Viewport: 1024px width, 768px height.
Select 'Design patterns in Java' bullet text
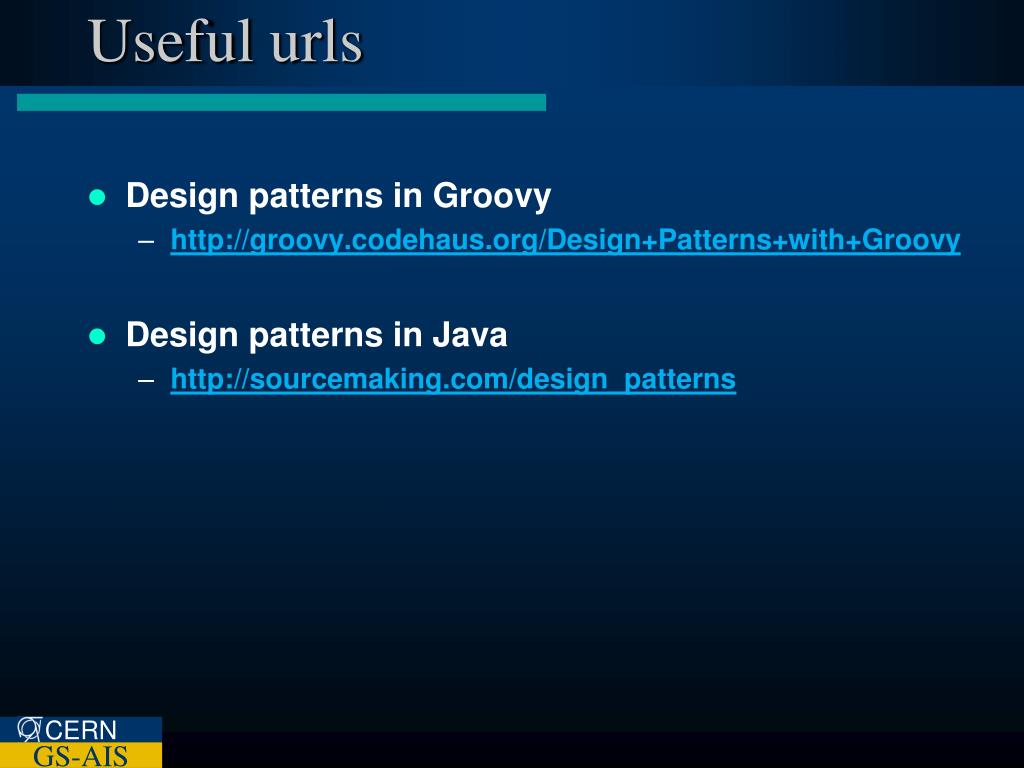(317, 335)
